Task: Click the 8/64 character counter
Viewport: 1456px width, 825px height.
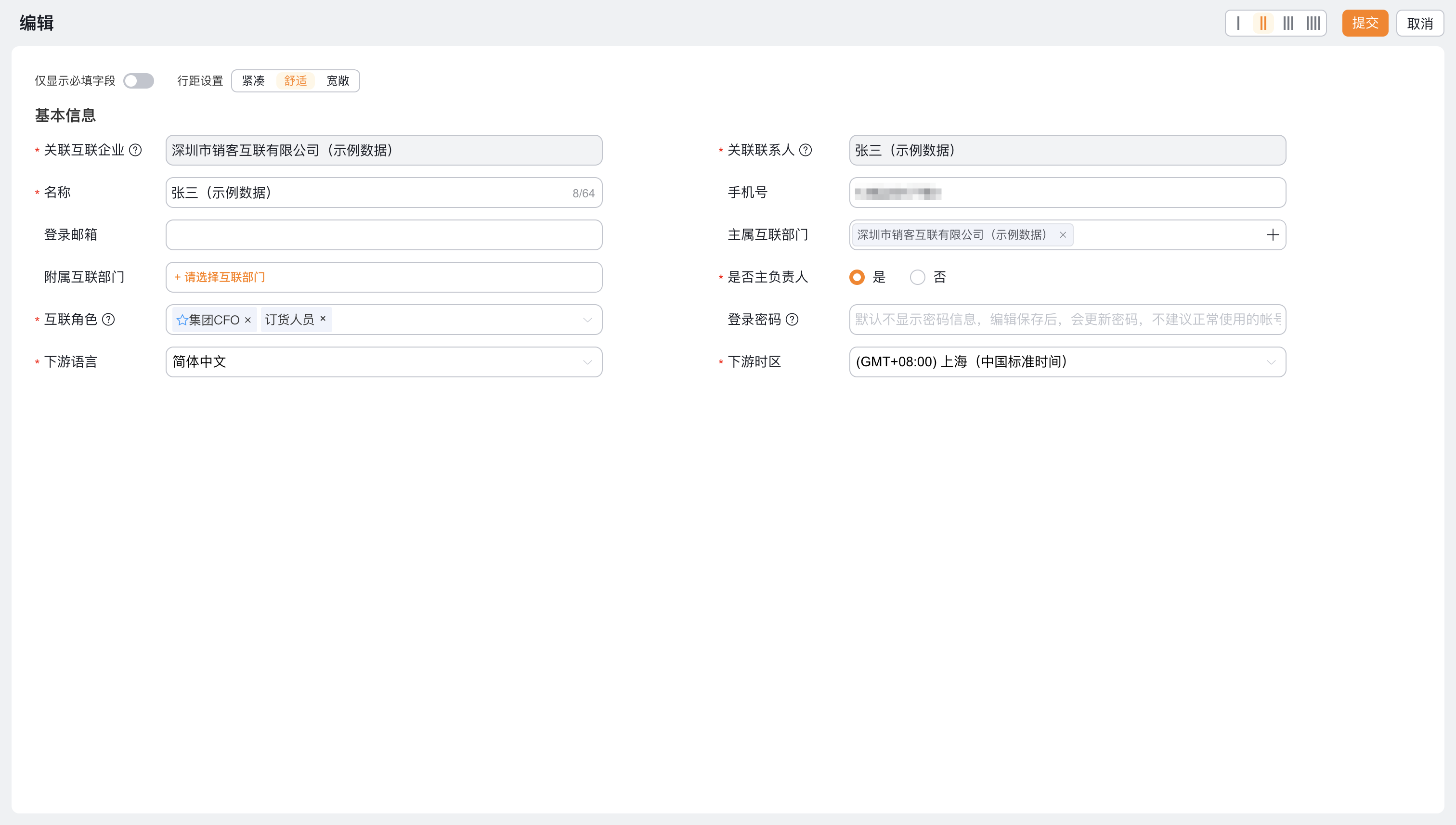Action: [583, 193]
